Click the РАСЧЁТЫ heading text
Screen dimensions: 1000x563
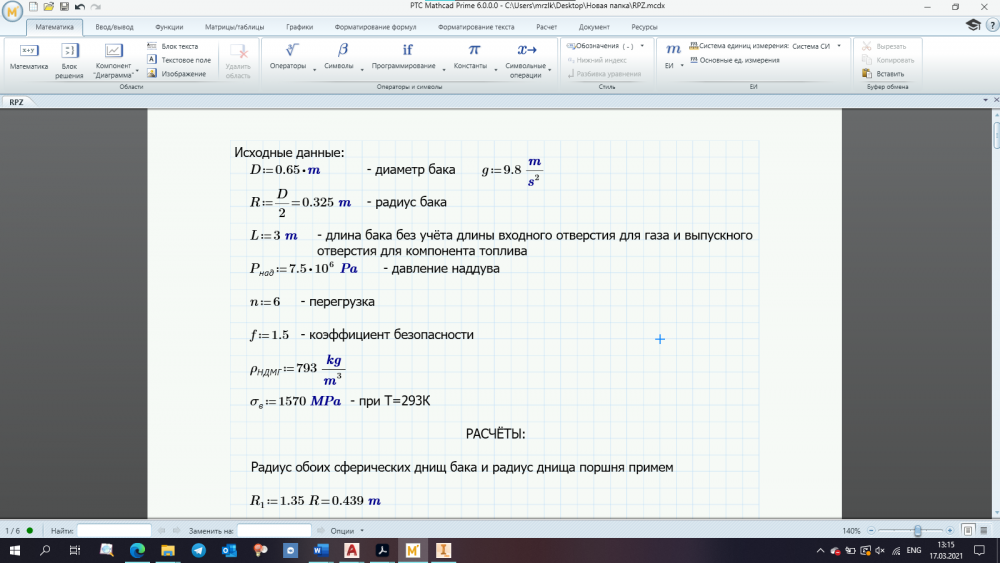[496, 434]
